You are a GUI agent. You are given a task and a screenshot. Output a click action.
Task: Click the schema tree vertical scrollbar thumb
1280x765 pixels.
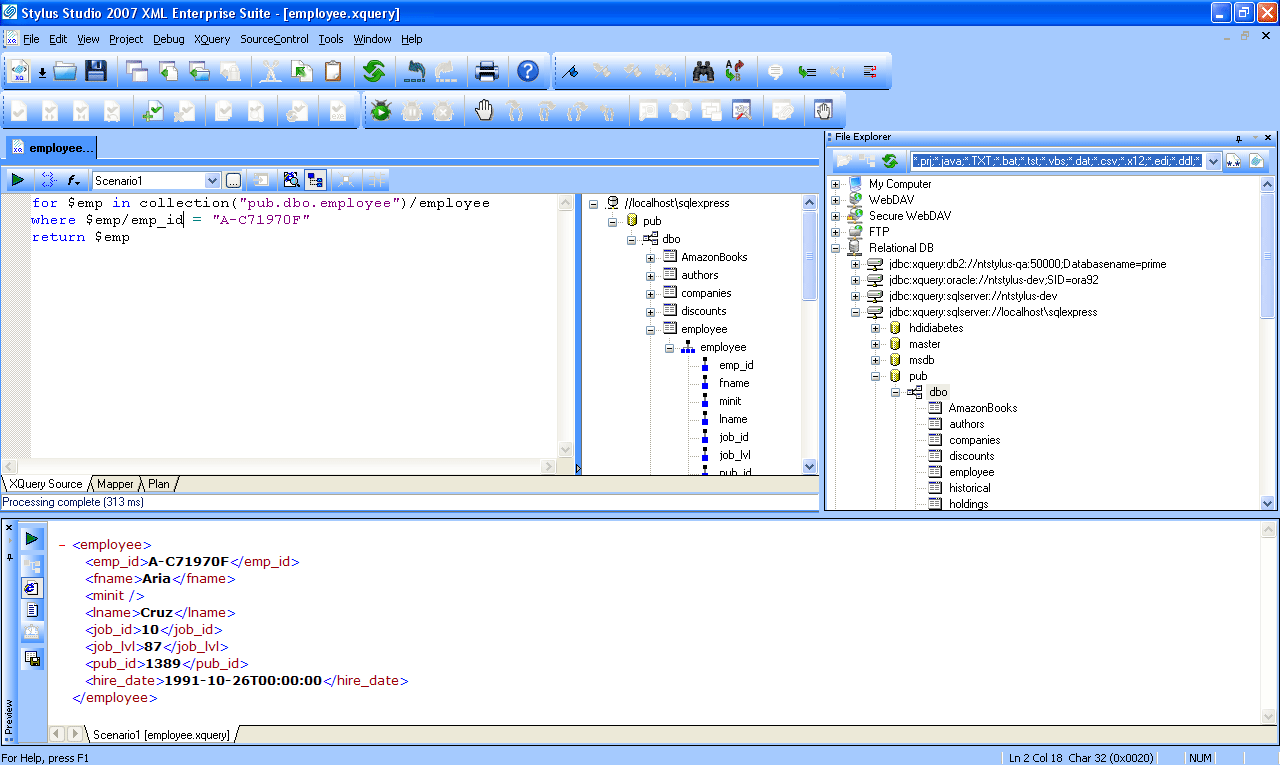click(810, 255)
